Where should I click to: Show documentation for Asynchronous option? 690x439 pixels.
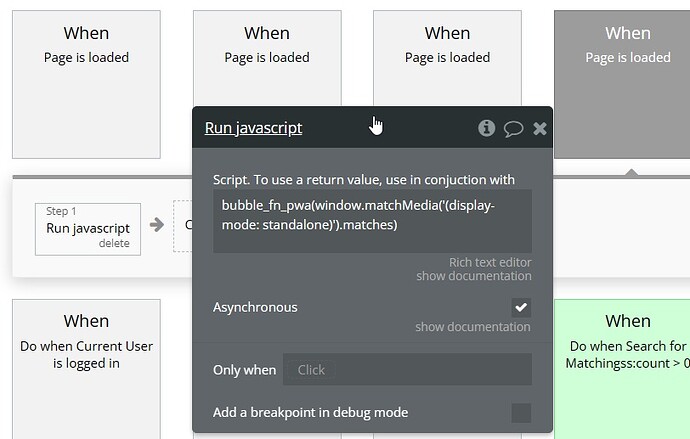pyautogui.click(x=473, y=327)
